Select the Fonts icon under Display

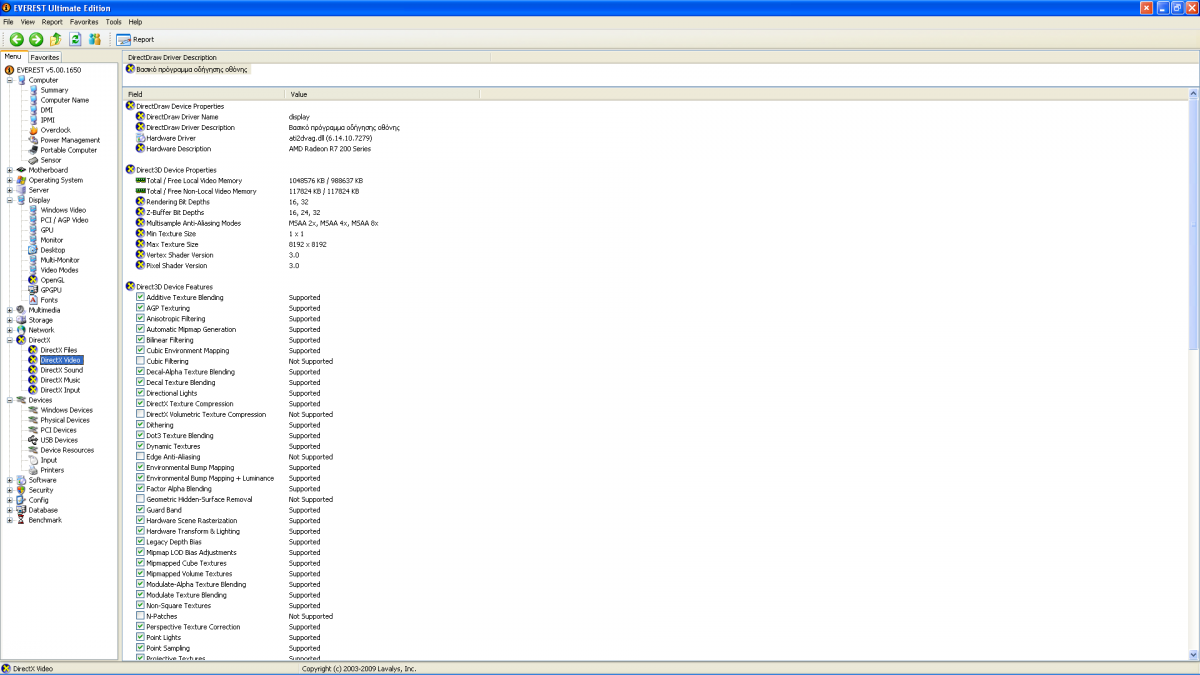point(33,300)
